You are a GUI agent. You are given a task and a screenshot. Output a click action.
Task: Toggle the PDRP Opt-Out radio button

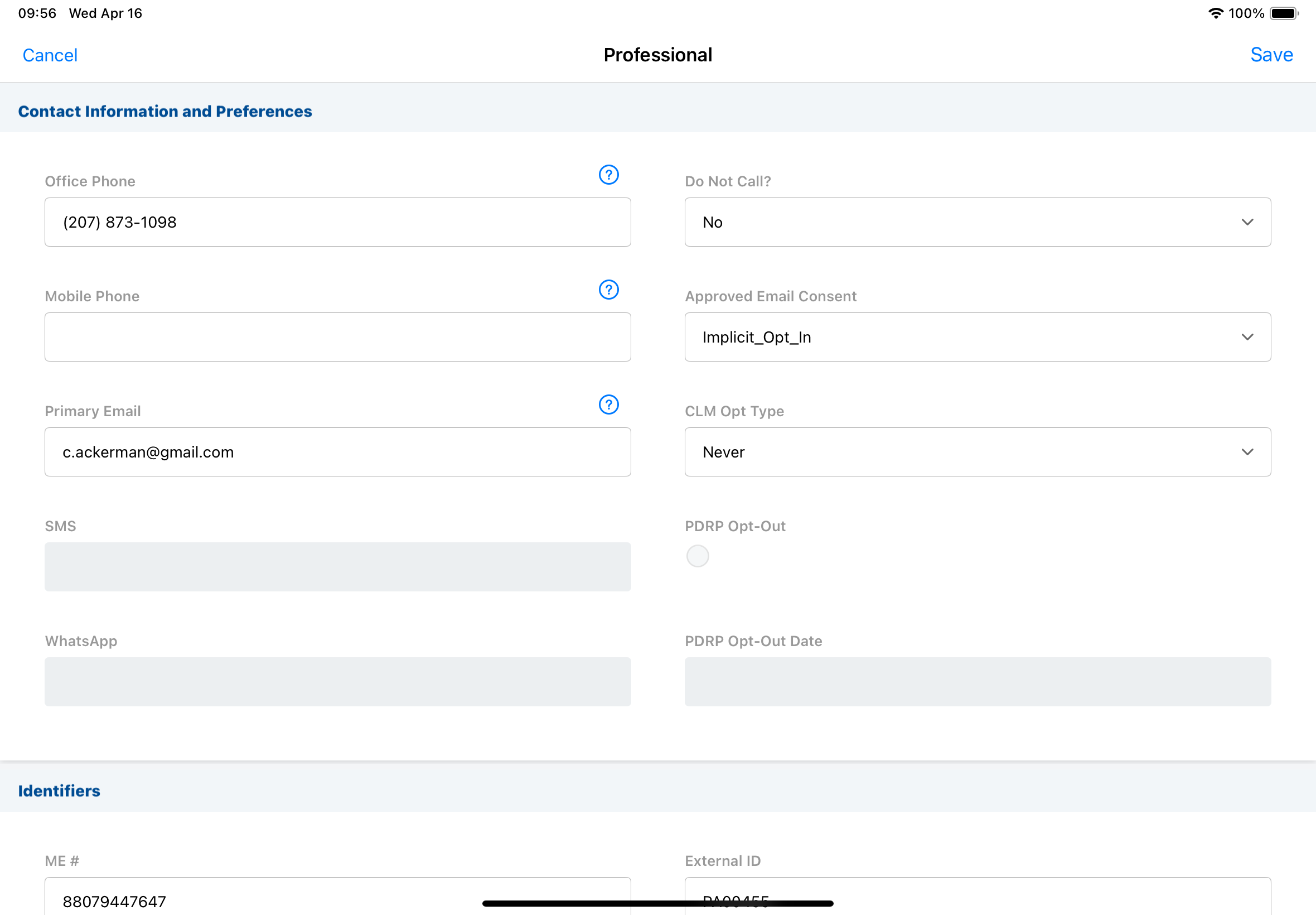pos(697,556)
